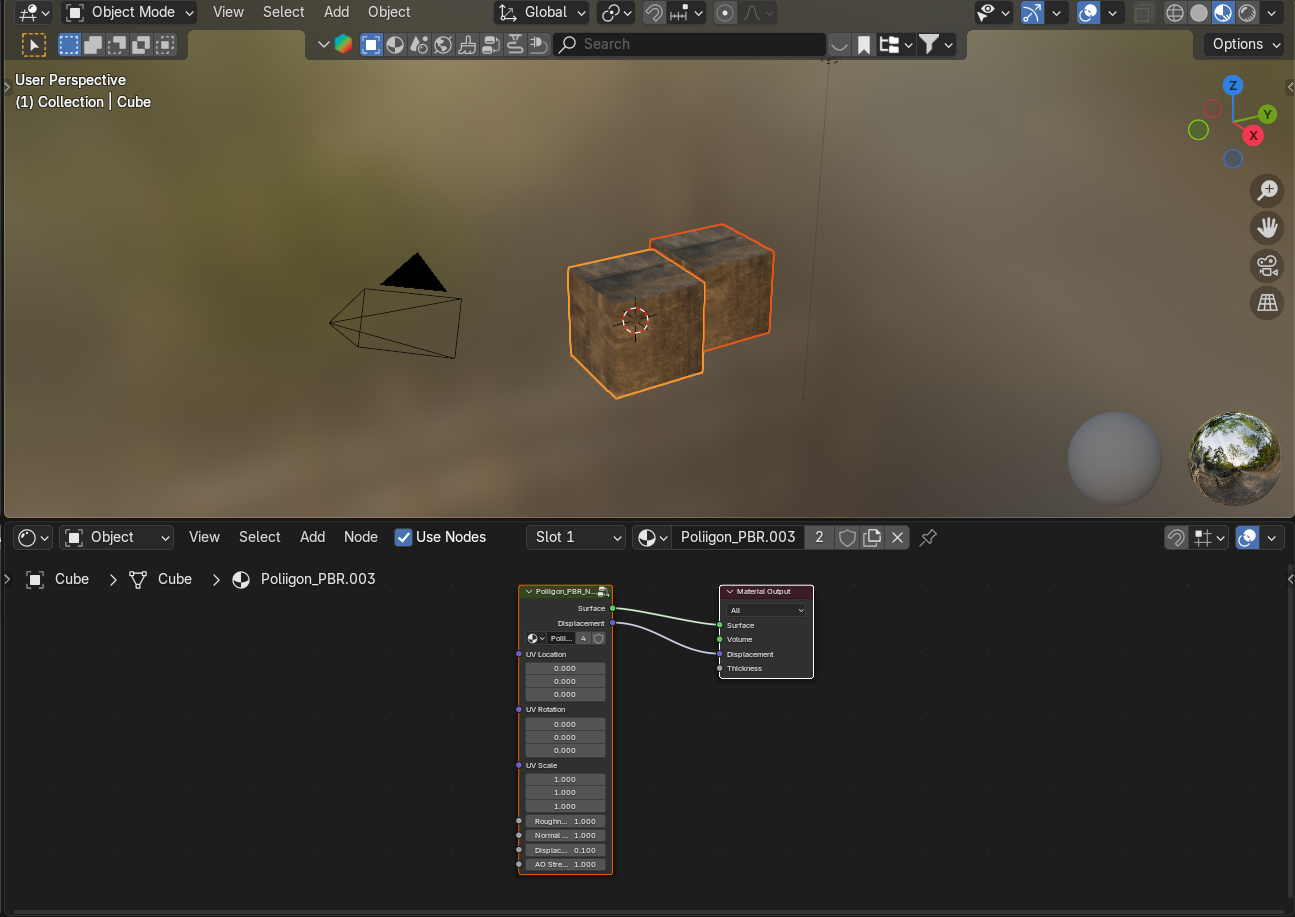Toggle show overlays button in viewport header
1295x917 pixels.
[1089, 13]
